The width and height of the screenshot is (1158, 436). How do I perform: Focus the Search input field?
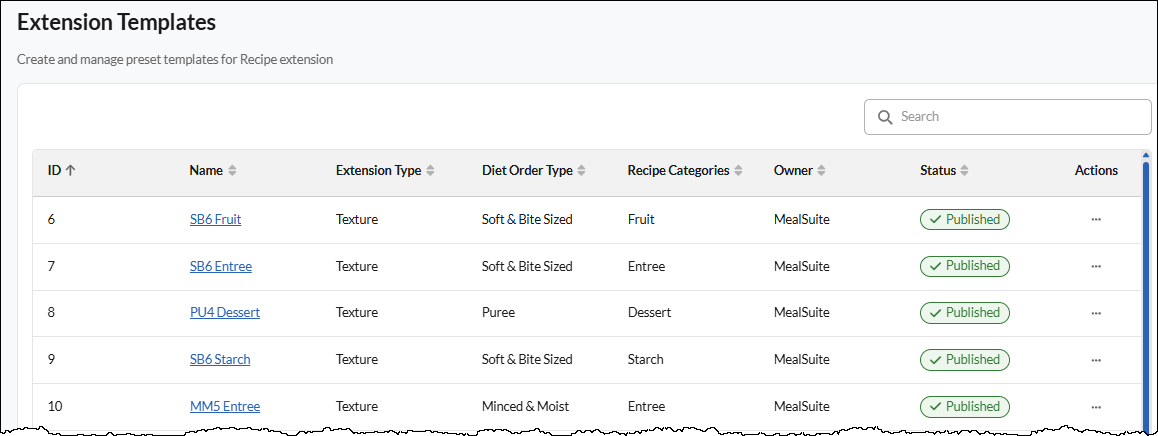pyautogui.click(x=1007, y=117)
